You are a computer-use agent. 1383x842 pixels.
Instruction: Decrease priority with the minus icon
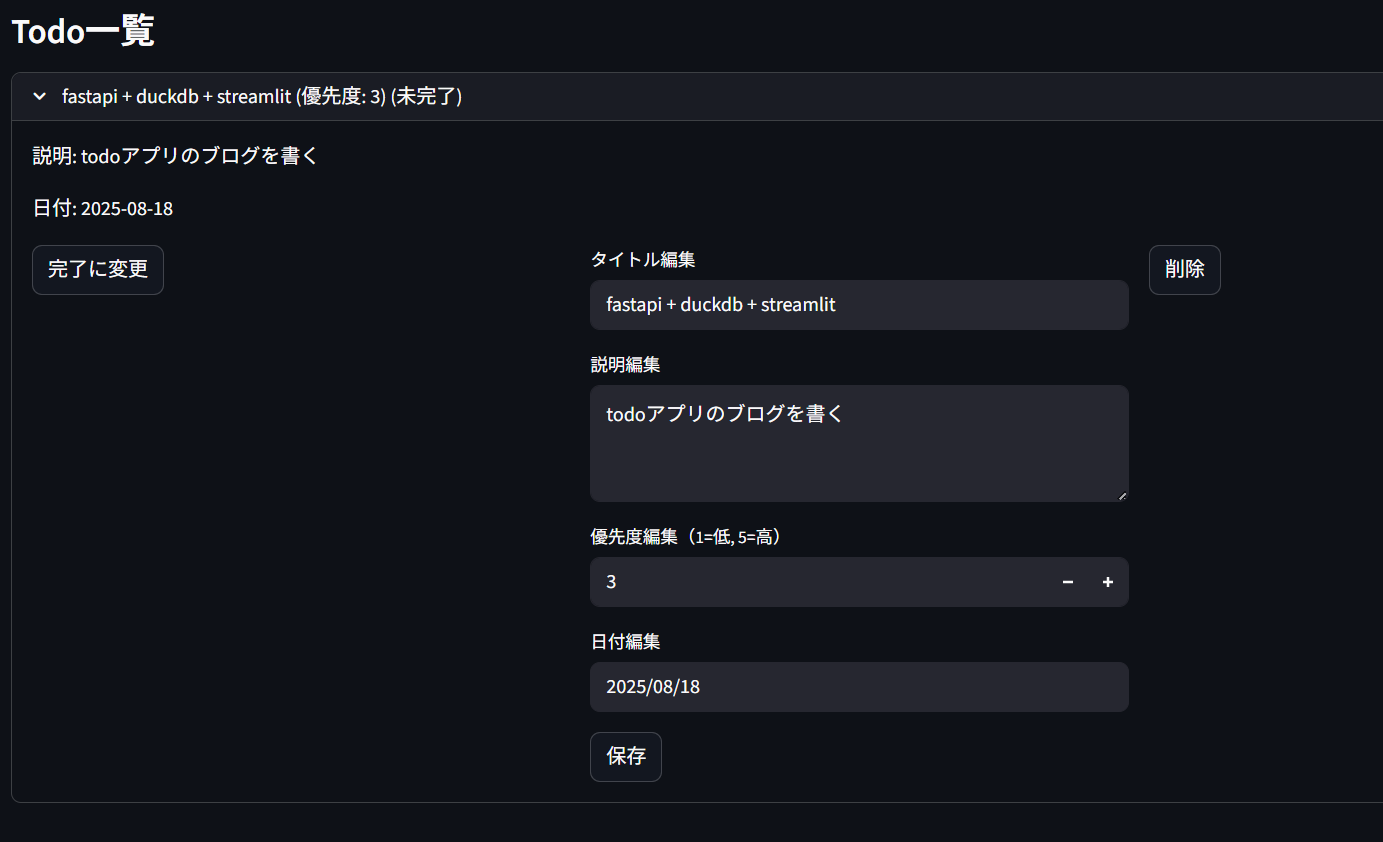(x=1068, y=582)
